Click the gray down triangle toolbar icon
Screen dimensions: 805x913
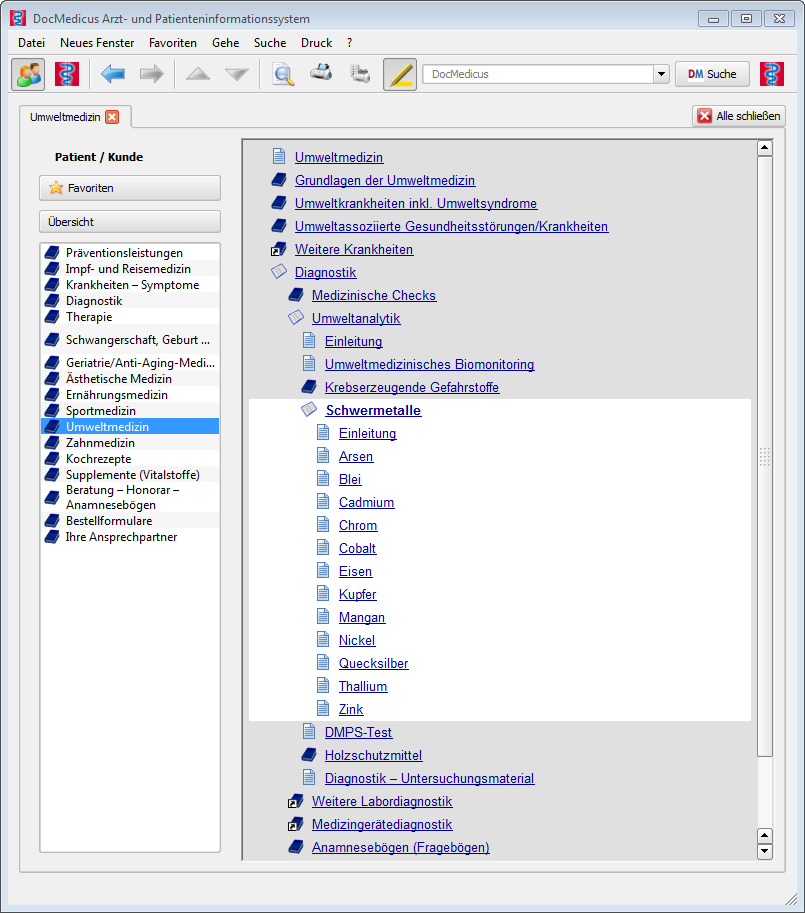[x=237, y=74]
